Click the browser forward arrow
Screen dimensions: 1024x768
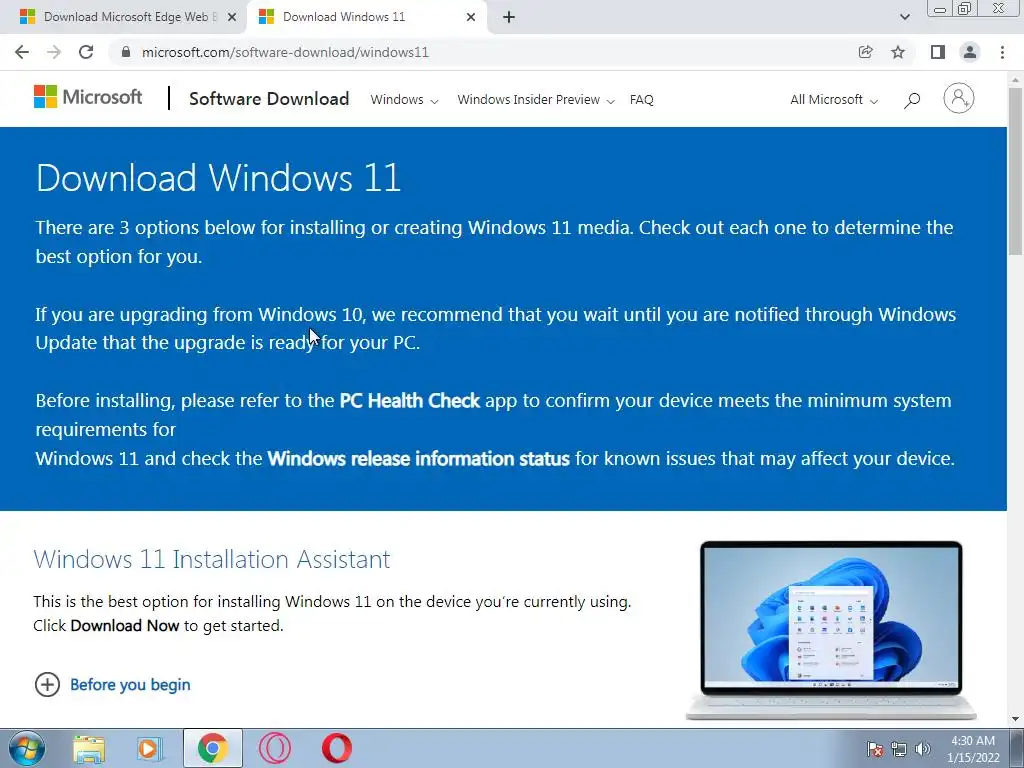(54, 52)
